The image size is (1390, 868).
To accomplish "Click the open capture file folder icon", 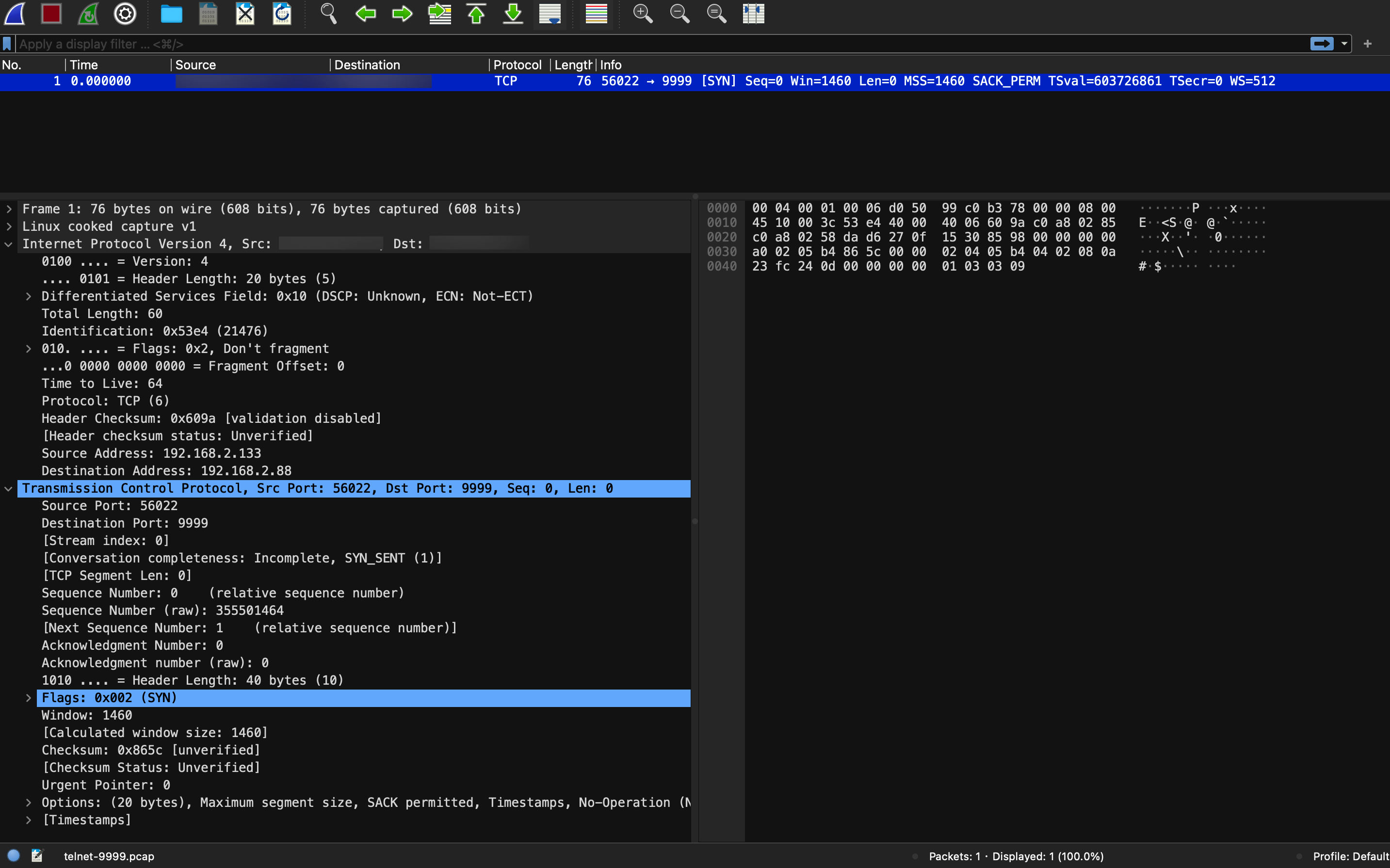I will coord(171,13).
